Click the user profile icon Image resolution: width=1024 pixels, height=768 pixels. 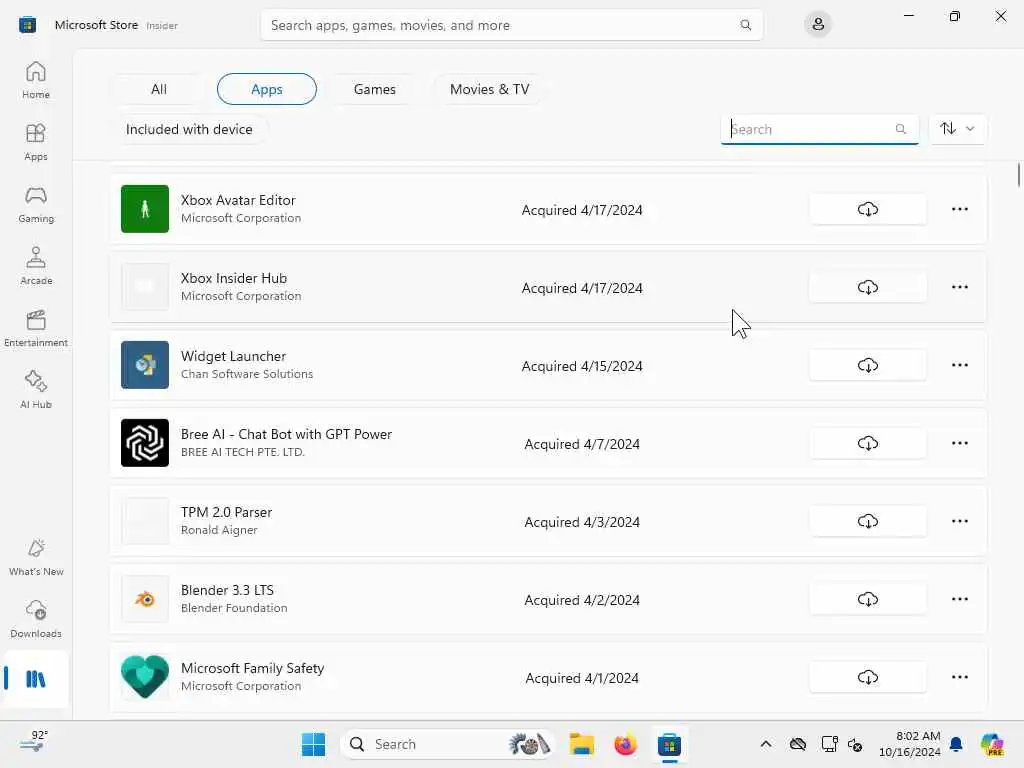coord(818,25)
